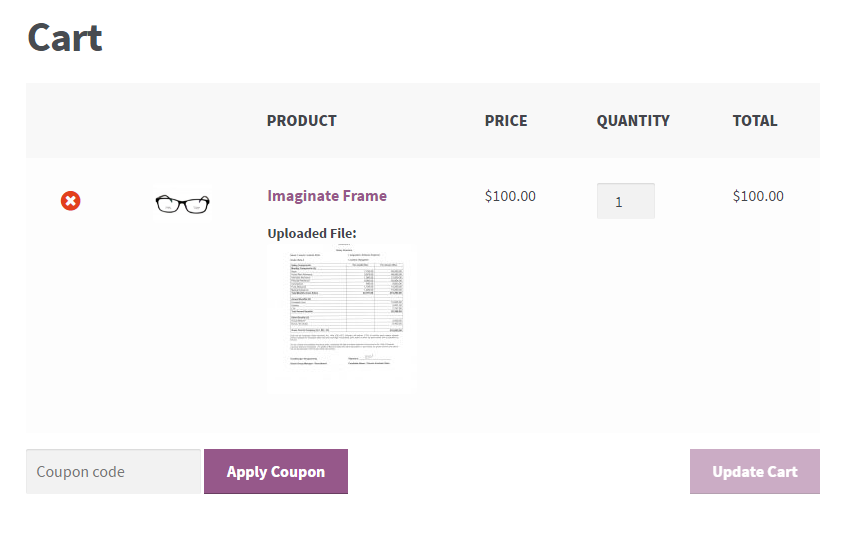
Task: Select the QUANTITY column header
Action: click(633, 121)
